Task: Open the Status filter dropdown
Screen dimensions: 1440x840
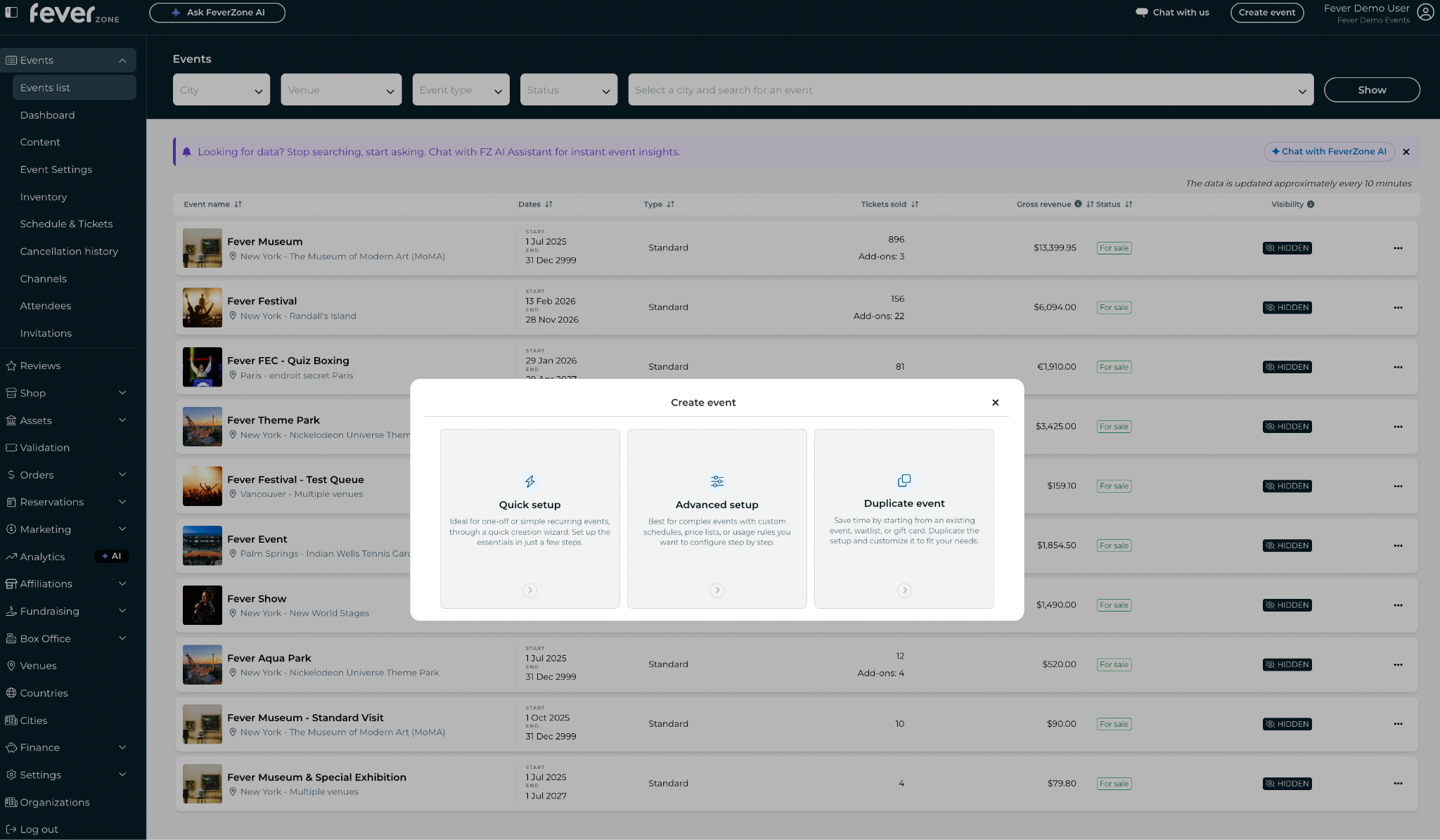Action: point(569,90)
